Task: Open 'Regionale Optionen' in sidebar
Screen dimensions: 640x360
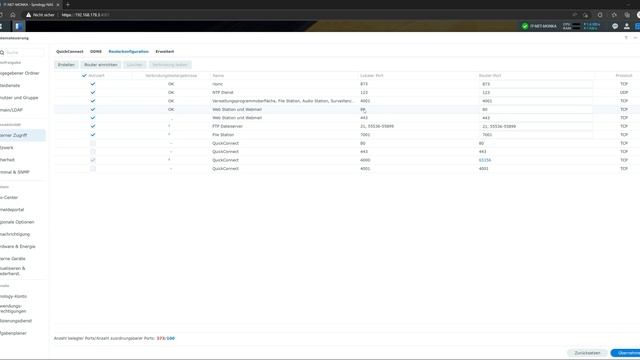Action: pyautogui.click(x=17, y=222)
